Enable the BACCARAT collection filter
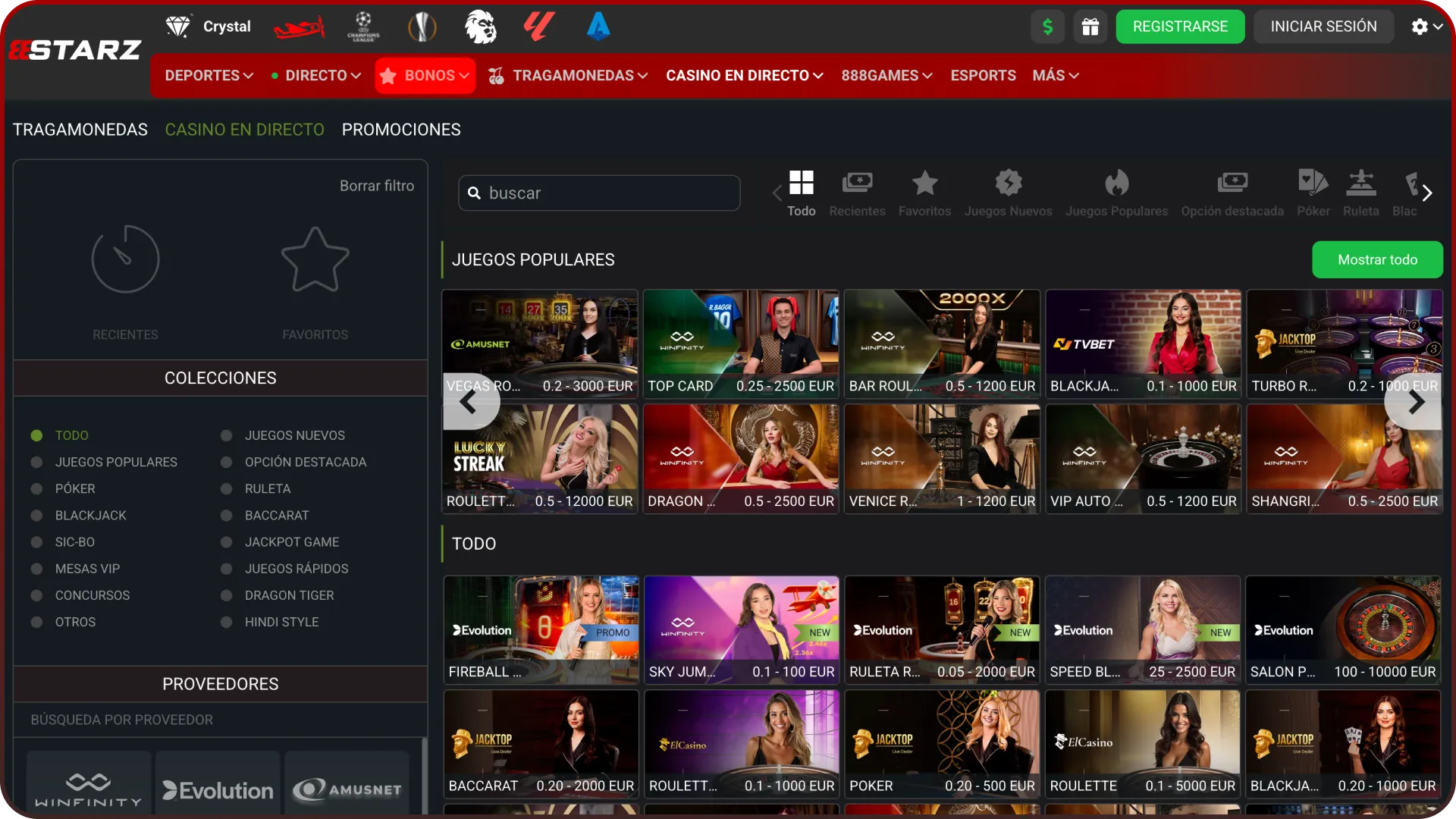Viewport: 1456px width, 819px height. (224, 515)
